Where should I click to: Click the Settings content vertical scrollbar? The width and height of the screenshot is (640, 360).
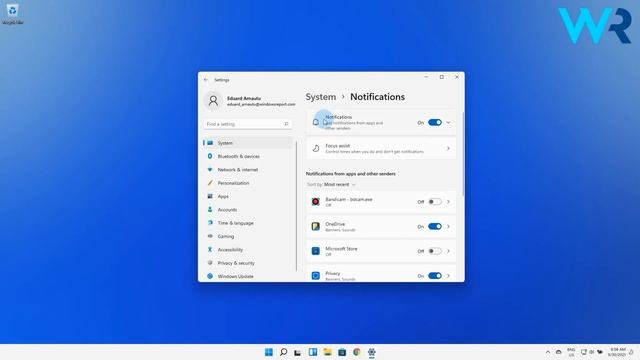click(x=463, y=153)
